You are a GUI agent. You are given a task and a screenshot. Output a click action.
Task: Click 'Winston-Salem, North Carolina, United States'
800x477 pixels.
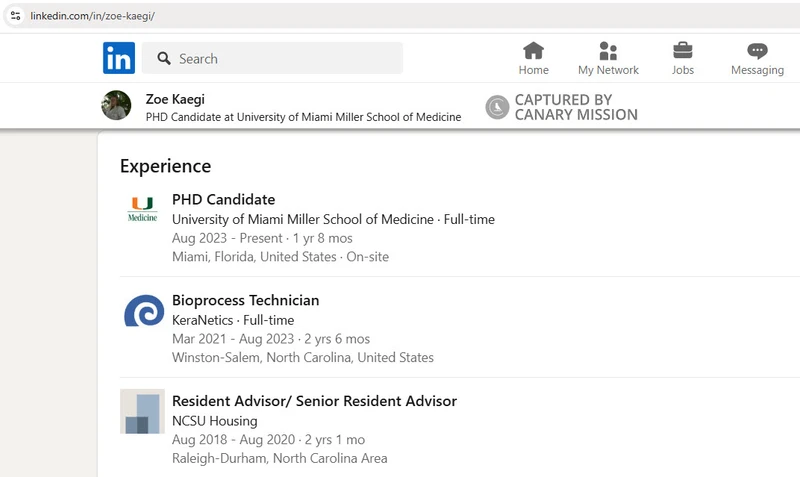303,358
